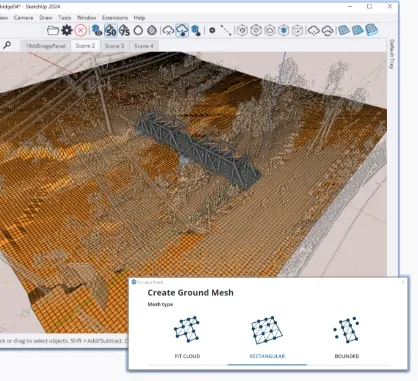Screen dimensions: 418x381
Task: Choose the Fit Cloud mesh type
Action: (x=187, y=337)
